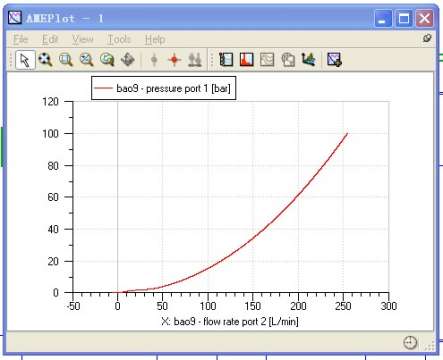Click the pin icon beside menu bar
The height and width of the screenshot is (360, 443).
[x=427, y=38]
